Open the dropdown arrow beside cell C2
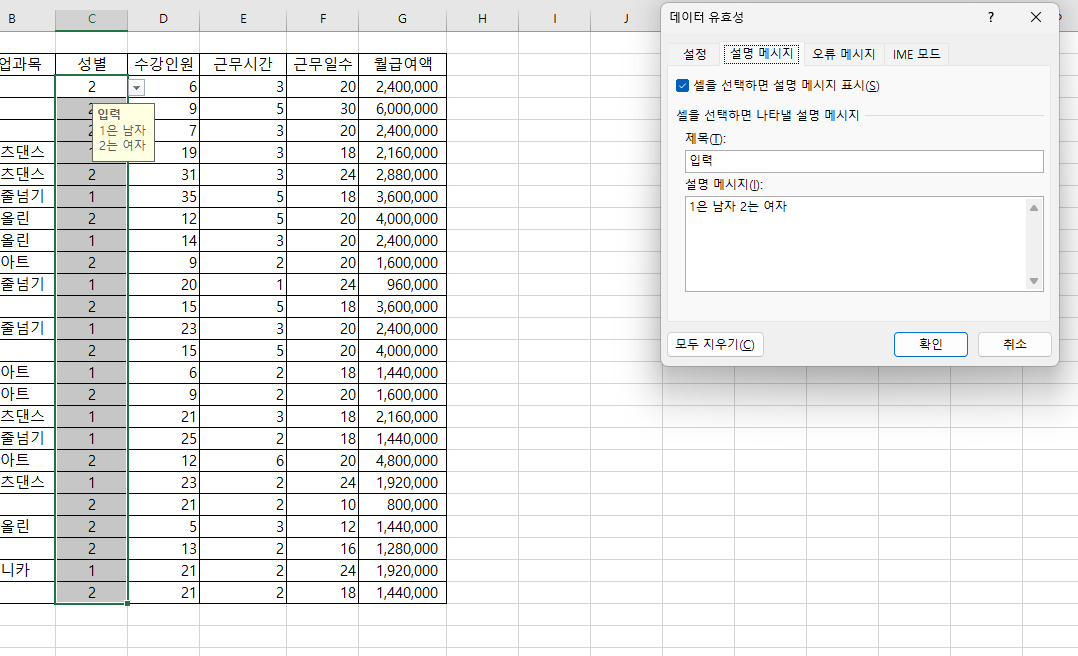This screenshot has height=656, width=1078. (x=137, y=87)
